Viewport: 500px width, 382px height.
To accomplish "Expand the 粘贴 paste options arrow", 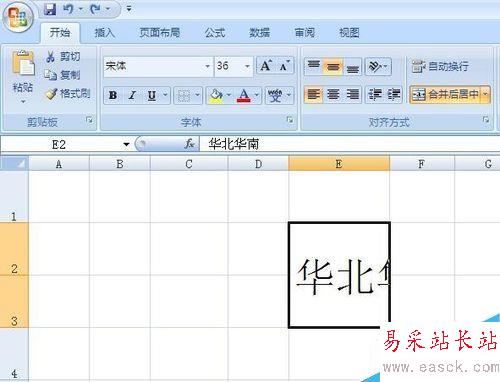I will pos(23,101).
